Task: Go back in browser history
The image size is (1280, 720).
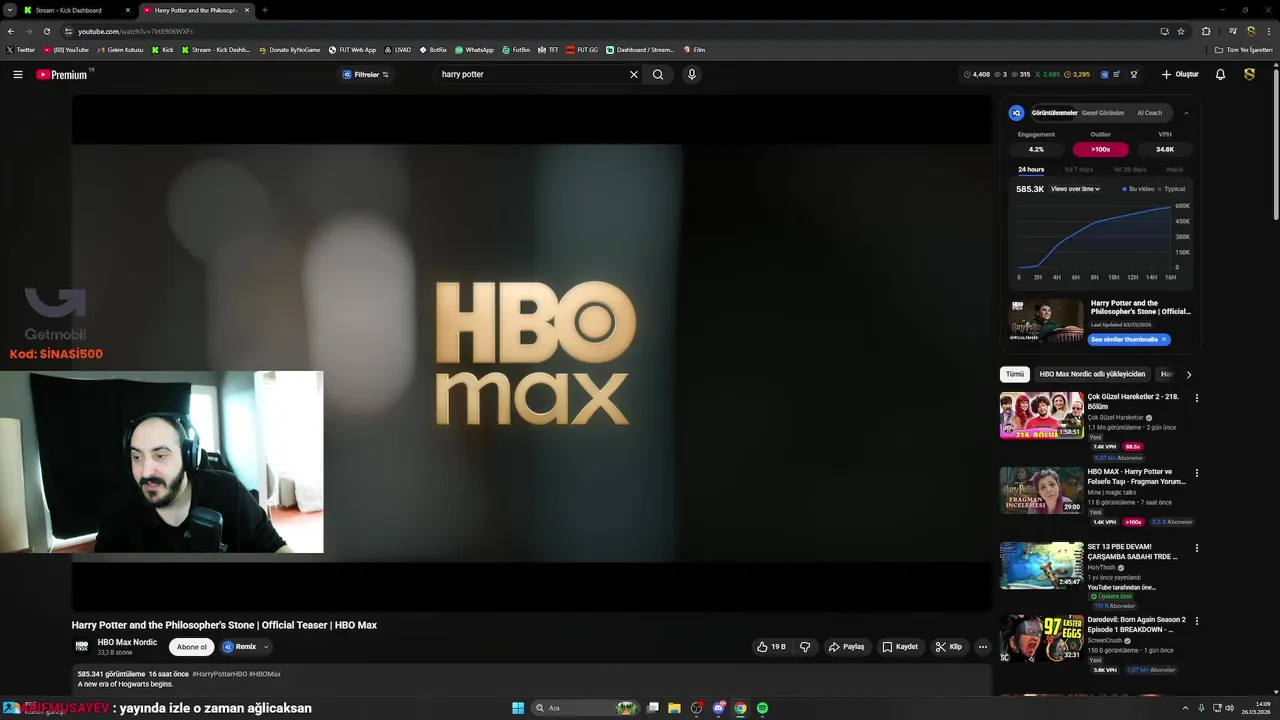Action: tap(11, 31)
